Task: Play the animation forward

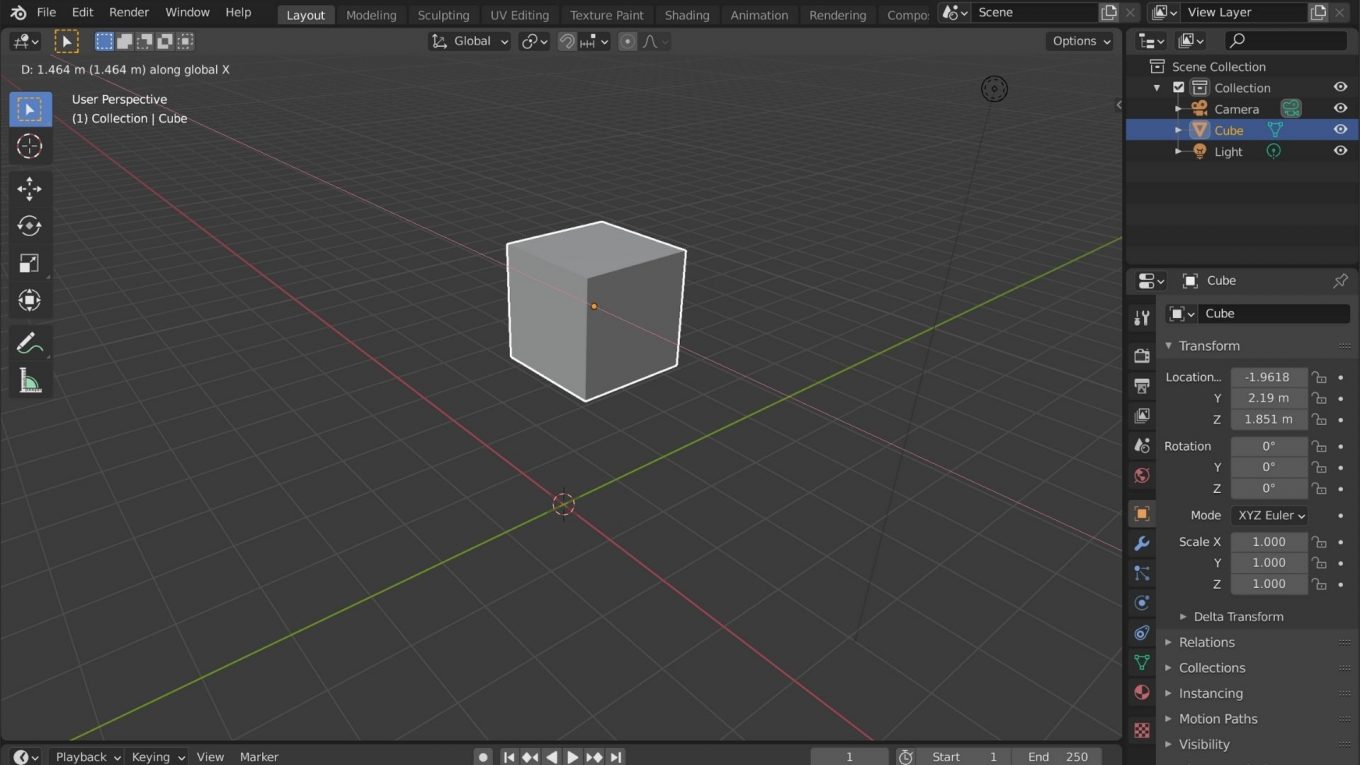Action: click(x=573, y=757)
